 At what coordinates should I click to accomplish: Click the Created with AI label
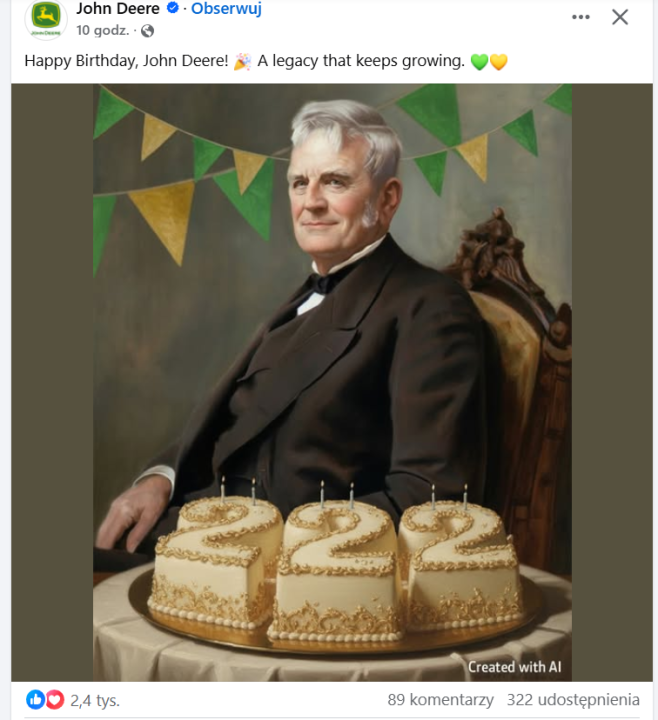(x=514, y=667)
